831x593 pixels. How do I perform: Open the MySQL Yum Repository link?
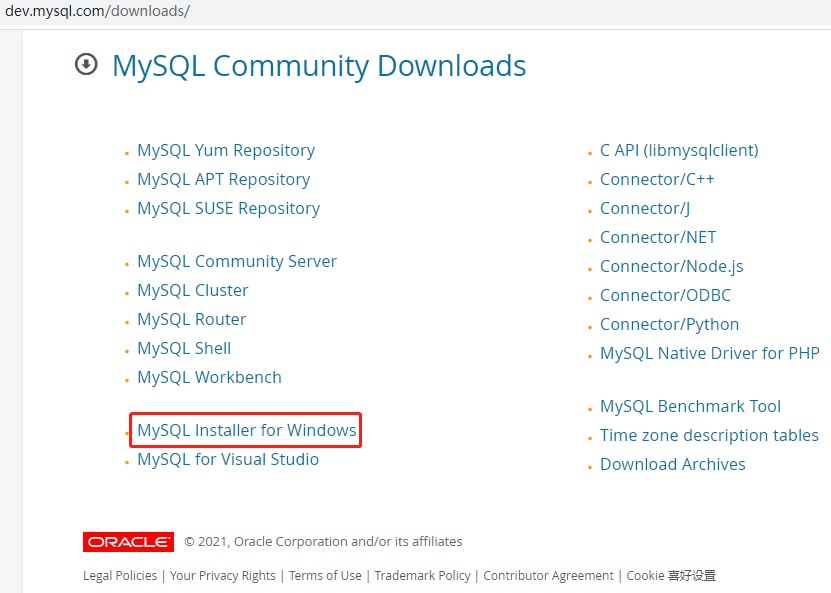pyautogui.click(x=226, y=150)
